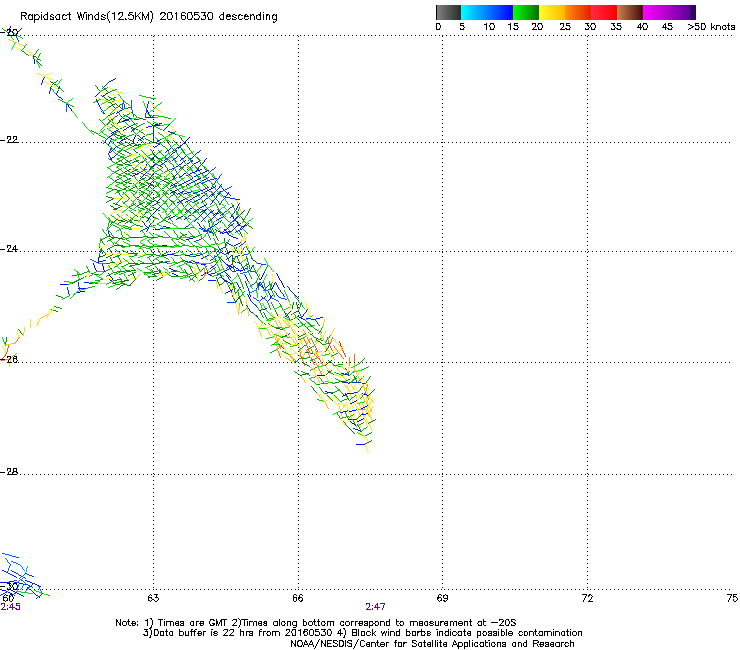Click the purple time label '2:47'
Screen dimensions: 740x650
tap(375, 607)
